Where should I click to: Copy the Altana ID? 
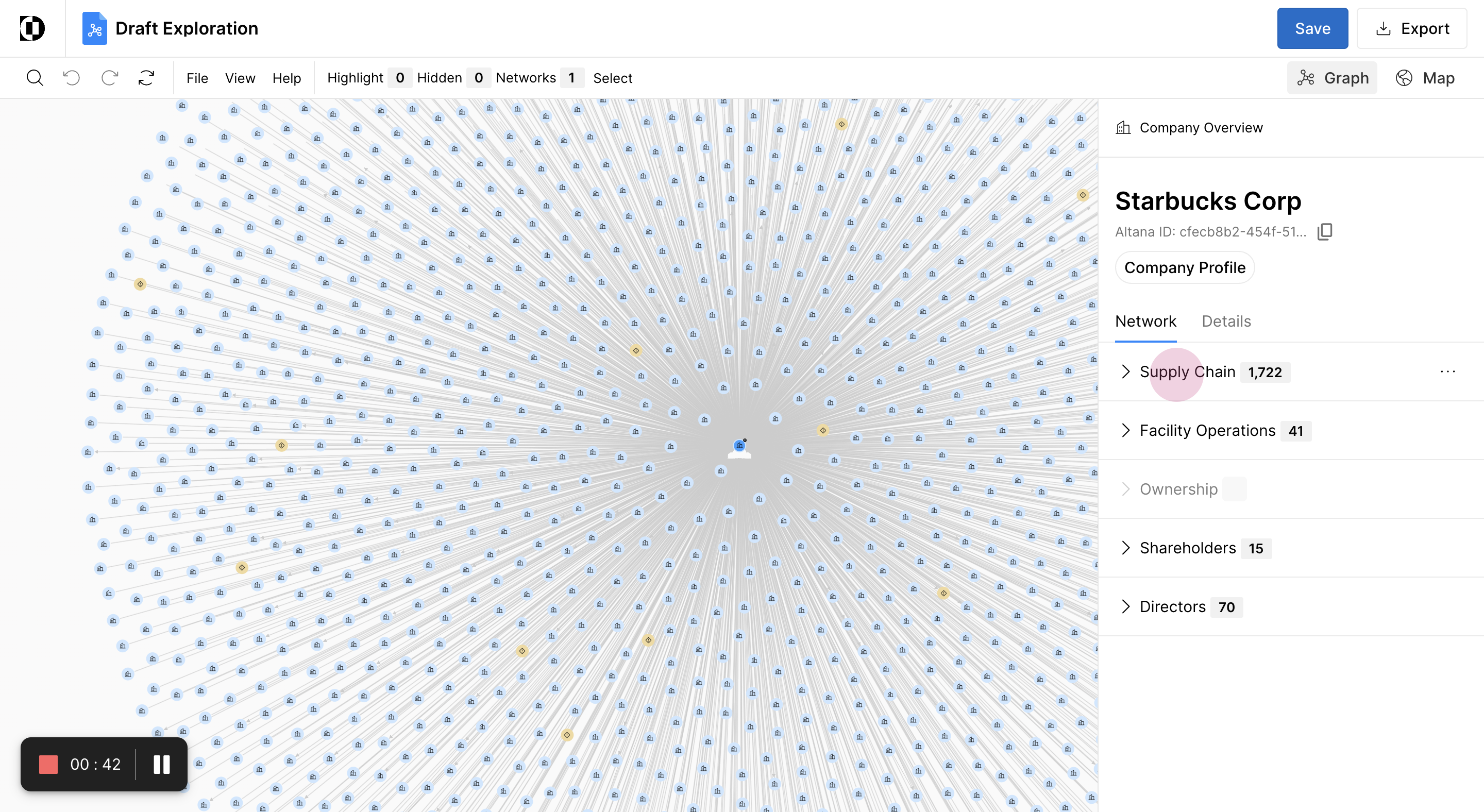[1324, 231]
